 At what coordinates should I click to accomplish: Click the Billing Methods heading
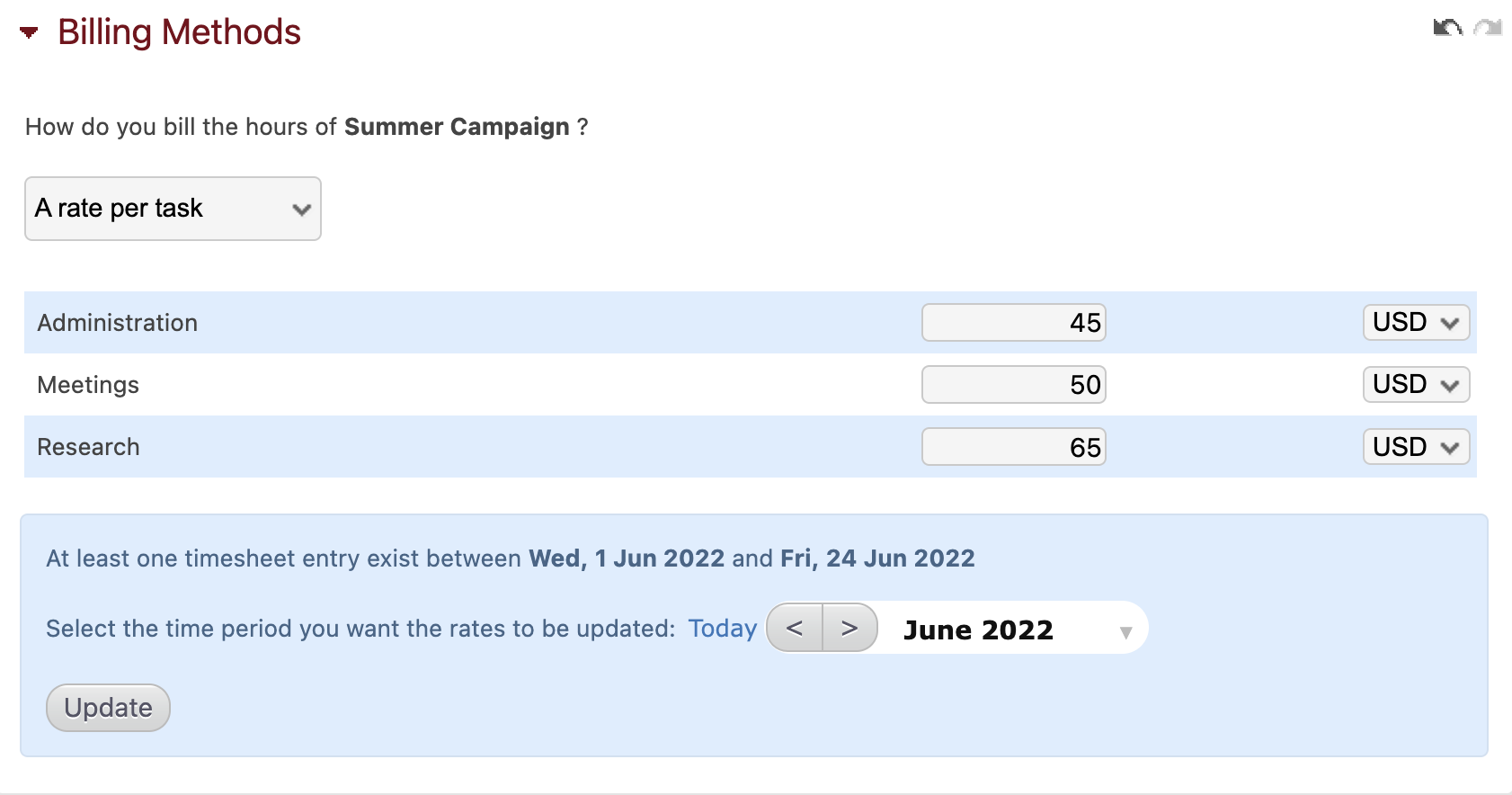179,32
